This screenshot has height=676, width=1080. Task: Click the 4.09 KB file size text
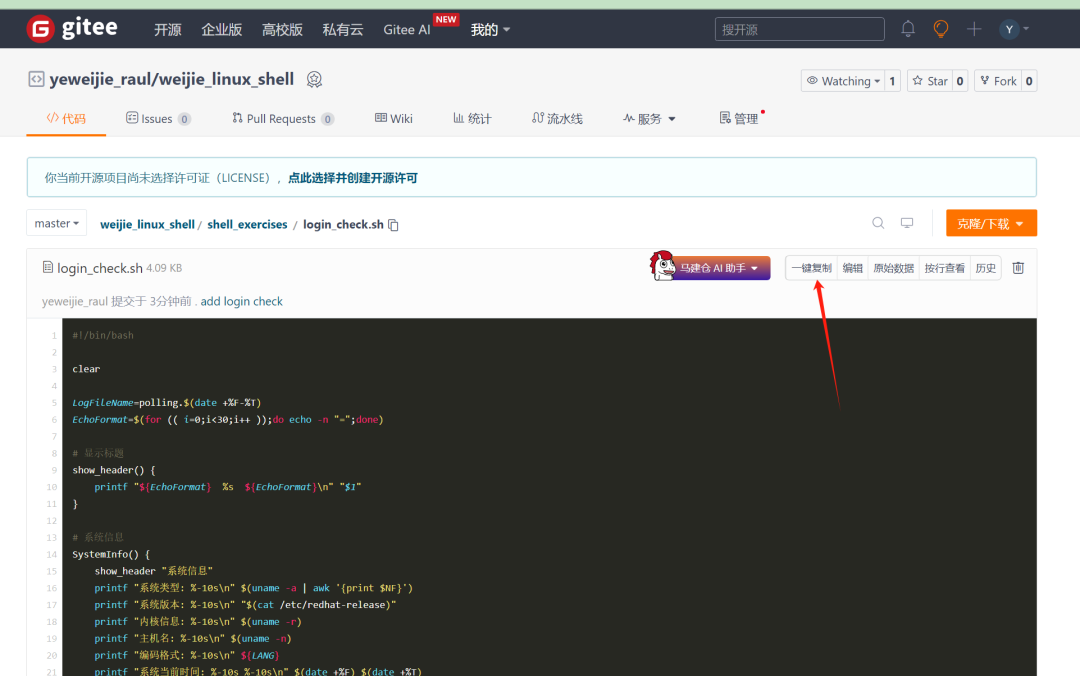[164, 268]
